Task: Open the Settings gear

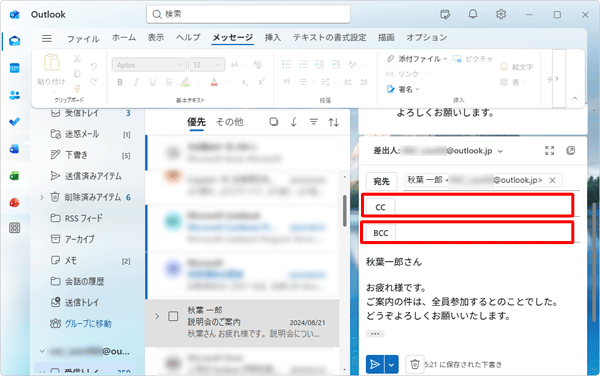Action: pyautogui.click(x=501, y=15)
